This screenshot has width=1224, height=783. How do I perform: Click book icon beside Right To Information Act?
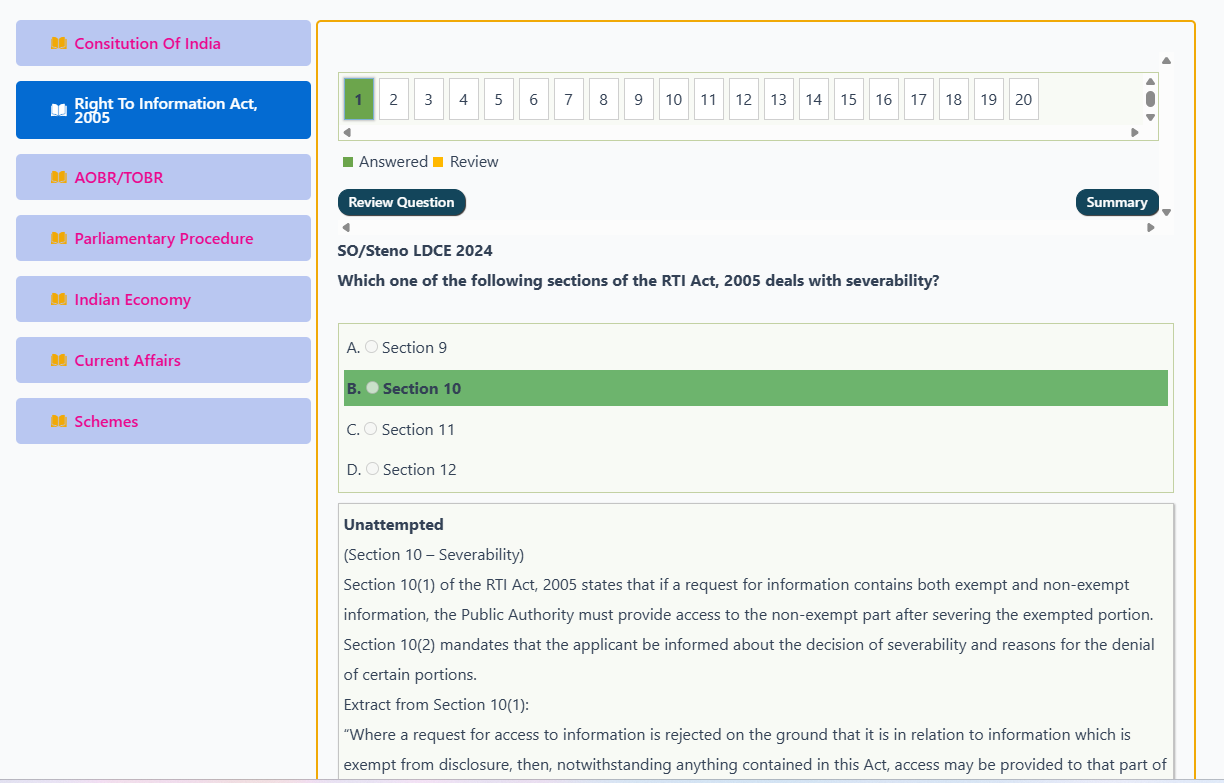[x=59, y=110]
